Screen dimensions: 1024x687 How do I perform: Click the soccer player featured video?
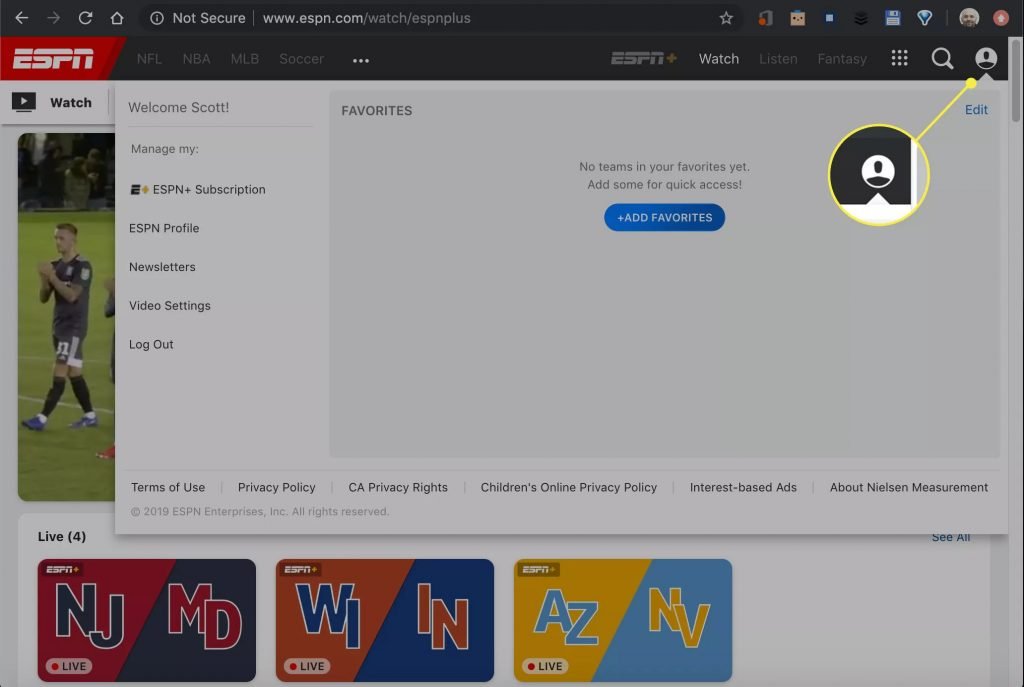[67, 317]
